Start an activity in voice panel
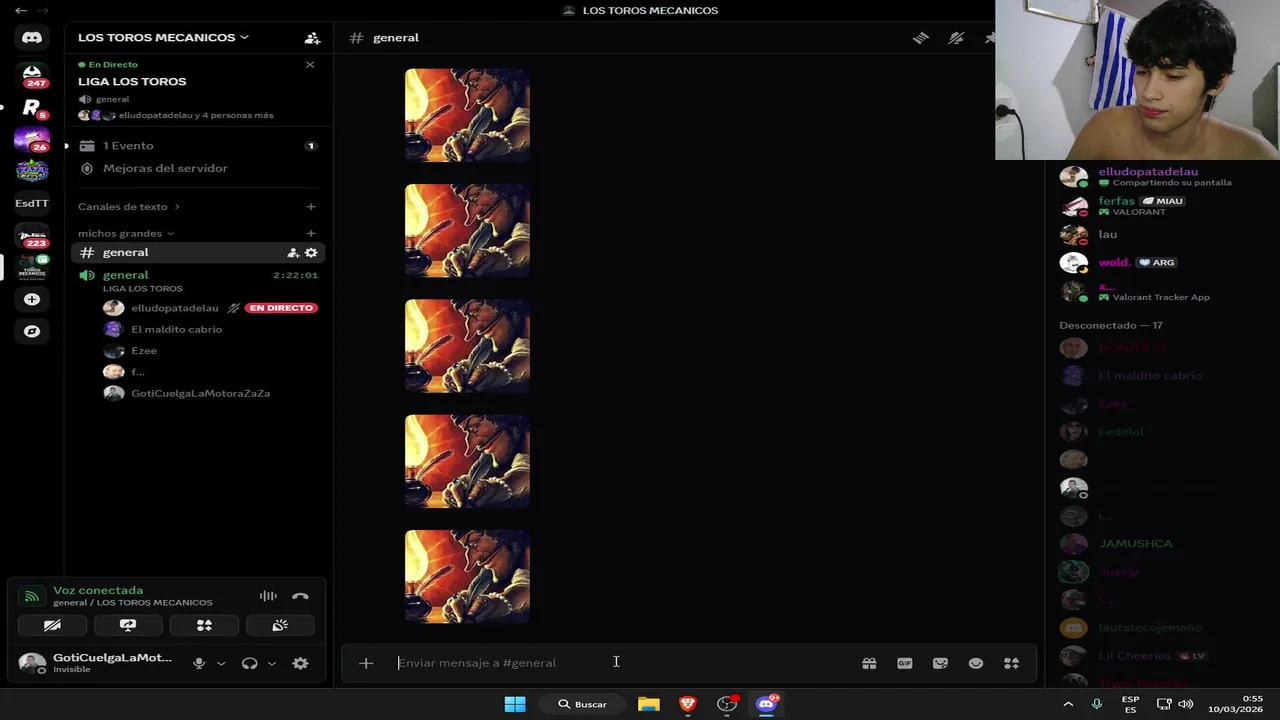 (204, 625)
